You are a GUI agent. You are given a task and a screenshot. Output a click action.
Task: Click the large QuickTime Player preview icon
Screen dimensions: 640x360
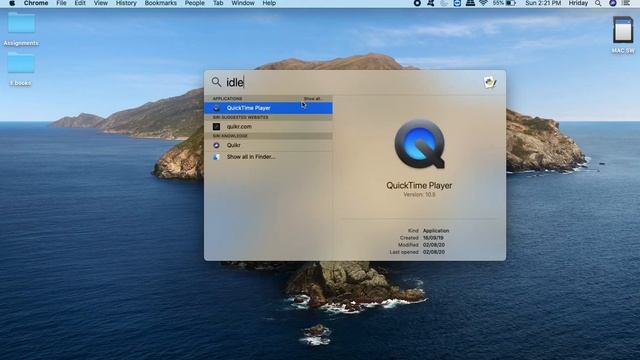(419, 144)
